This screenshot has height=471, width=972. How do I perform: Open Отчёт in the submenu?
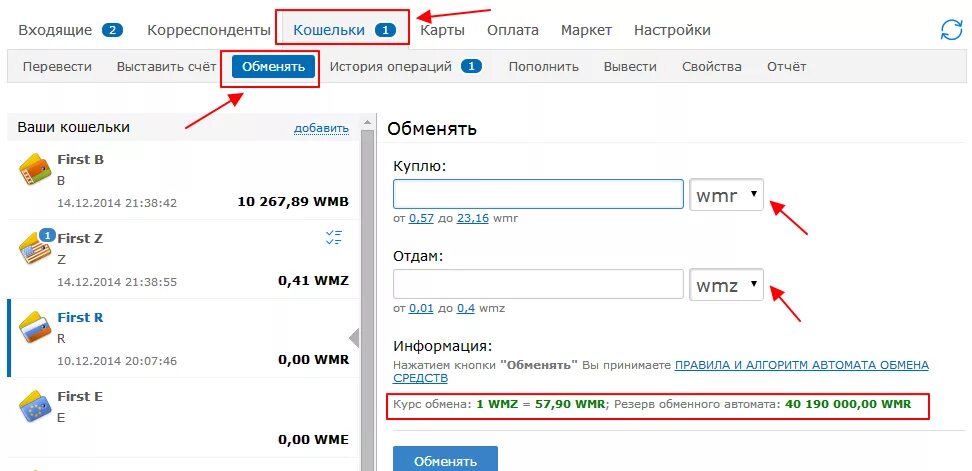point(787,66)
